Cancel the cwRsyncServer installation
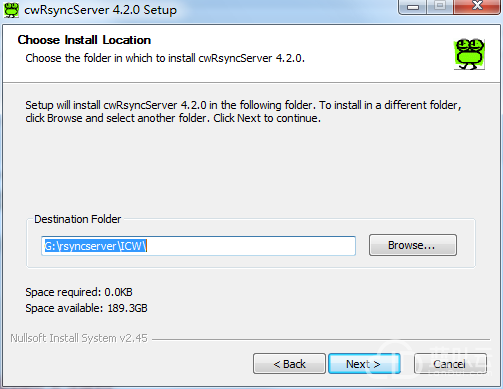 [x=450, y=364]
